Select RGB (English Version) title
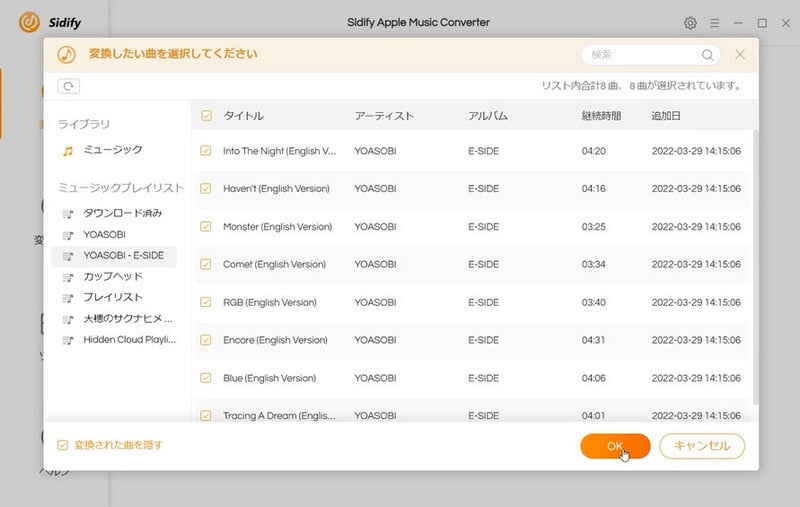800x507 pixels. point(270,302)
